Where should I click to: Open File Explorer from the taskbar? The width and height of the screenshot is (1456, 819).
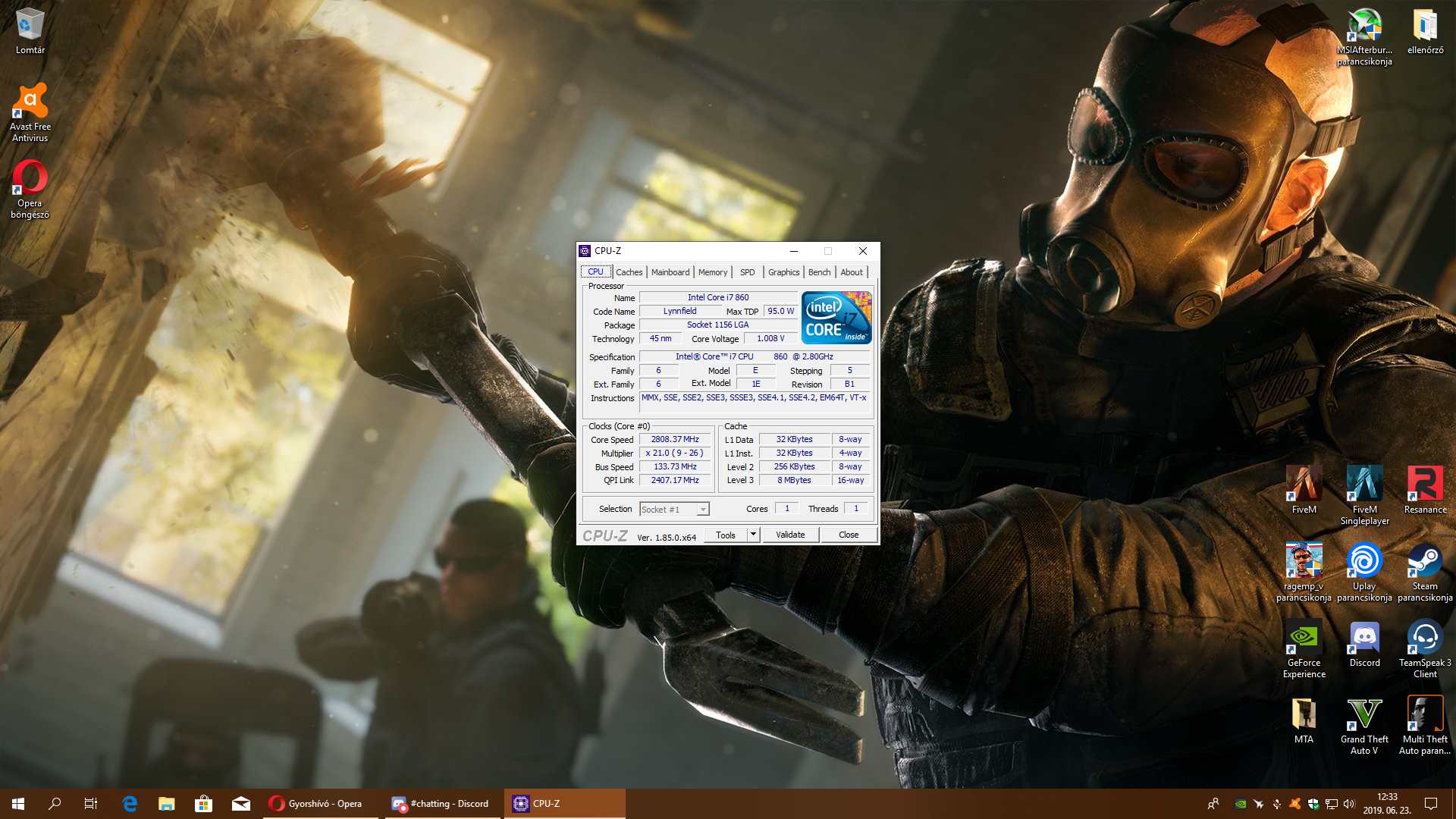coord(167,804)
